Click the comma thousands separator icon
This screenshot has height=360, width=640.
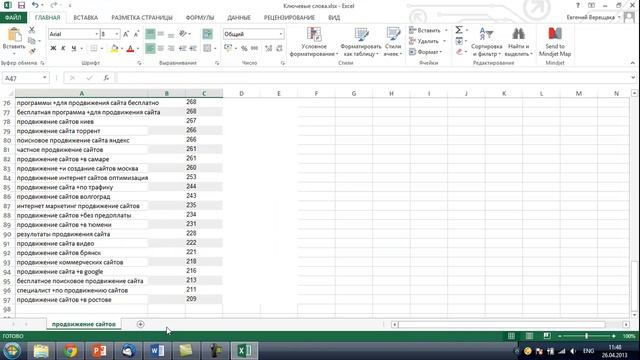coord(254,48)
